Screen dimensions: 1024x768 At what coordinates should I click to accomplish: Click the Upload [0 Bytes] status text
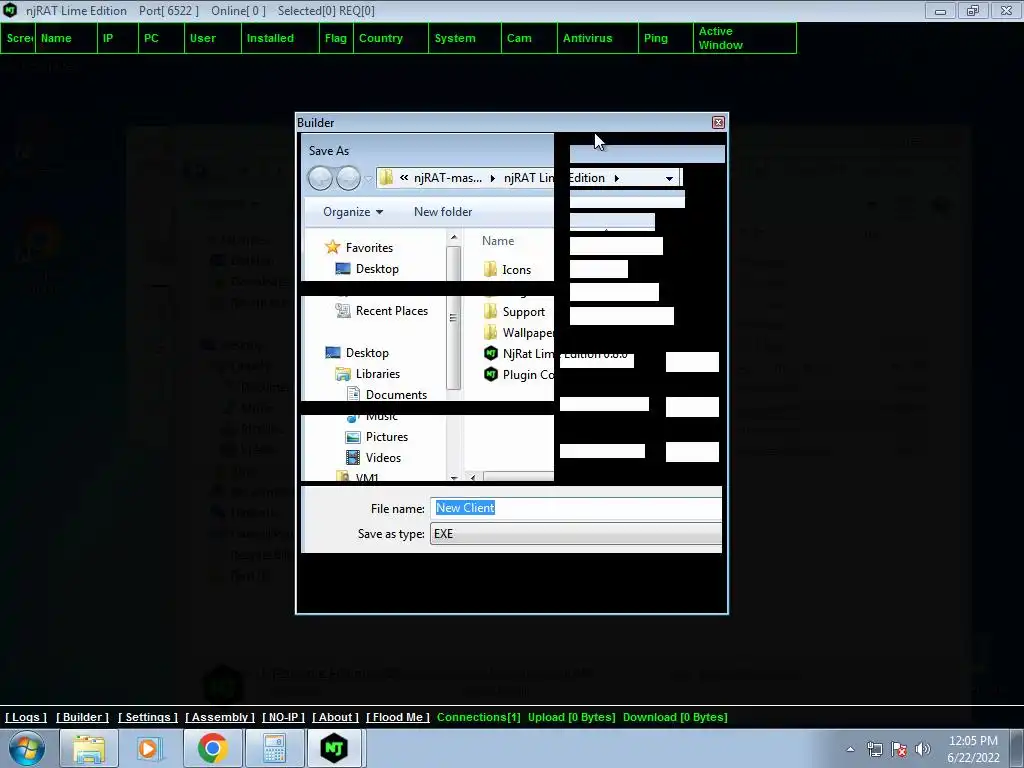point(571,717)
